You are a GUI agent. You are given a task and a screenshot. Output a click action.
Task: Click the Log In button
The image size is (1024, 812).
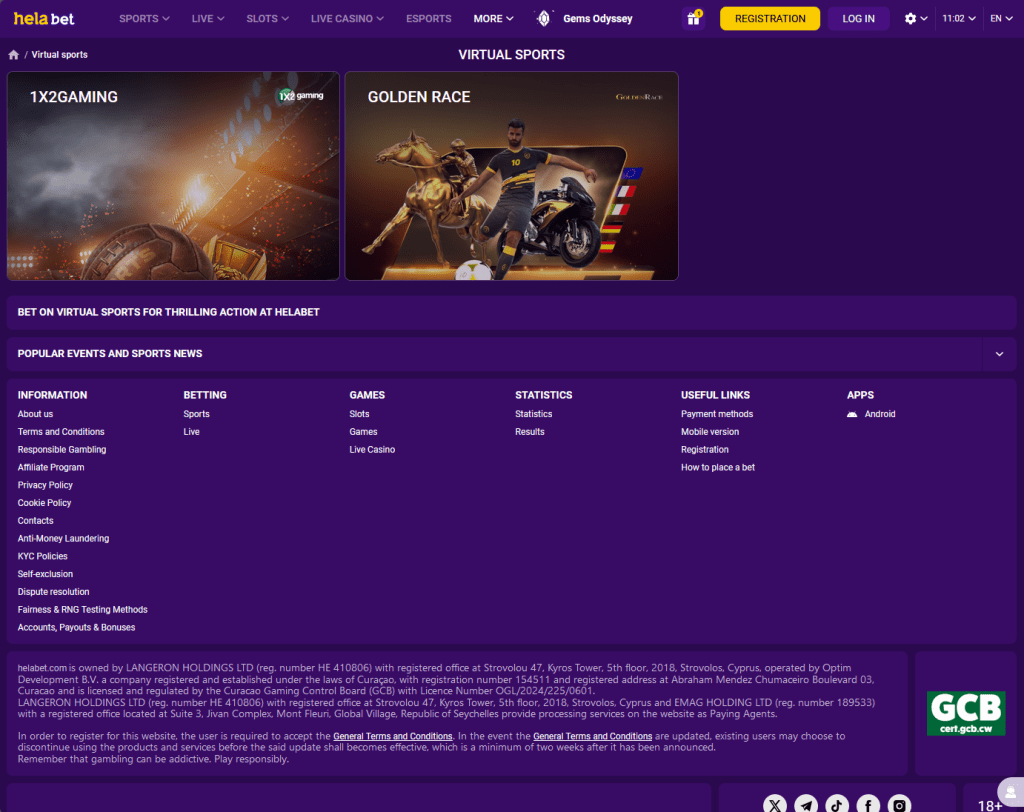858,18
